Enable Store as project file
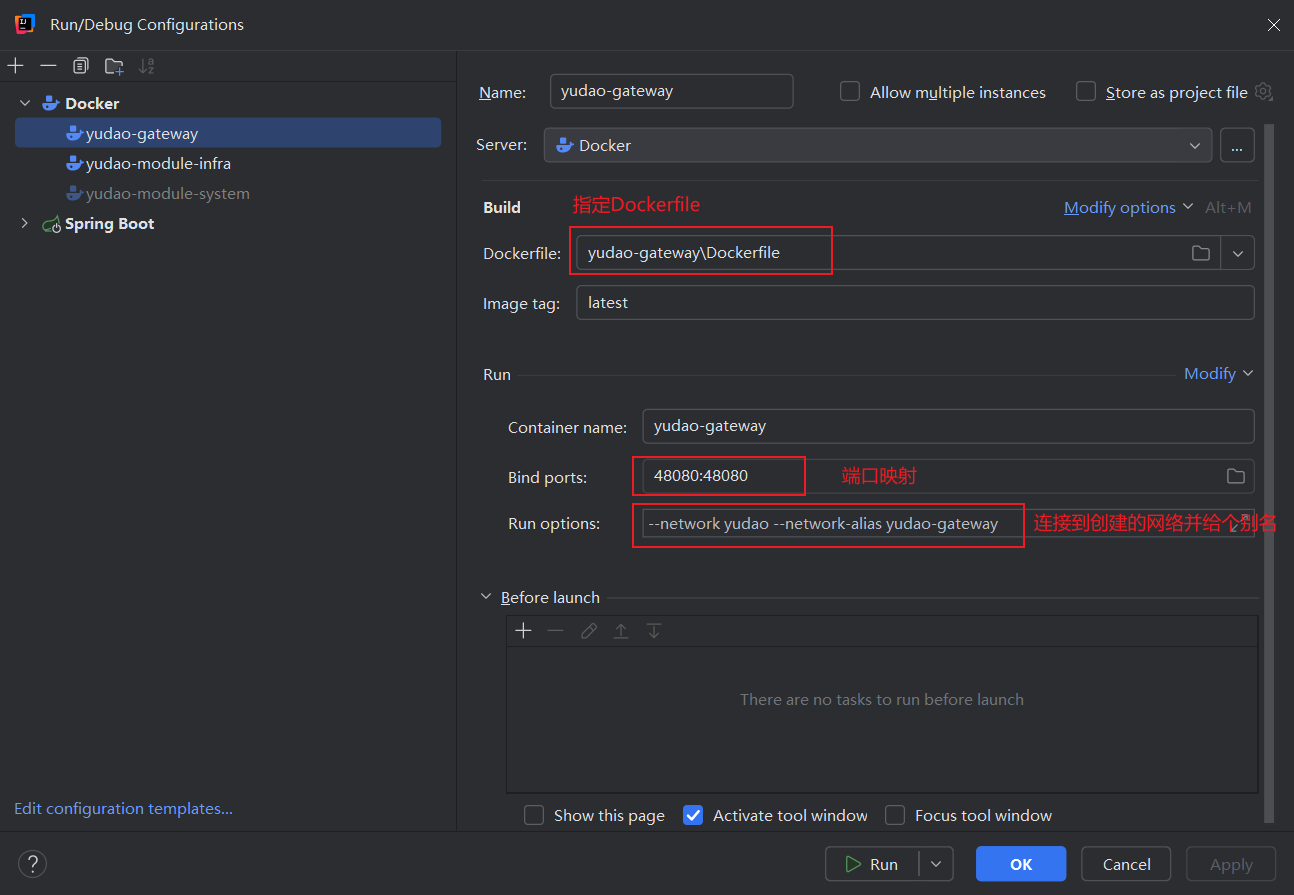This screenshot has width=1294, height=895. (1086, 92)
